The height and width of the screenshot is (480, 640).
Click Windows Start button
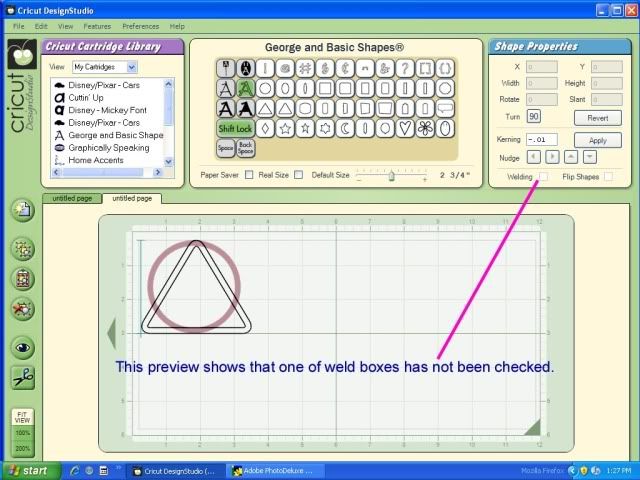(31, 471)
